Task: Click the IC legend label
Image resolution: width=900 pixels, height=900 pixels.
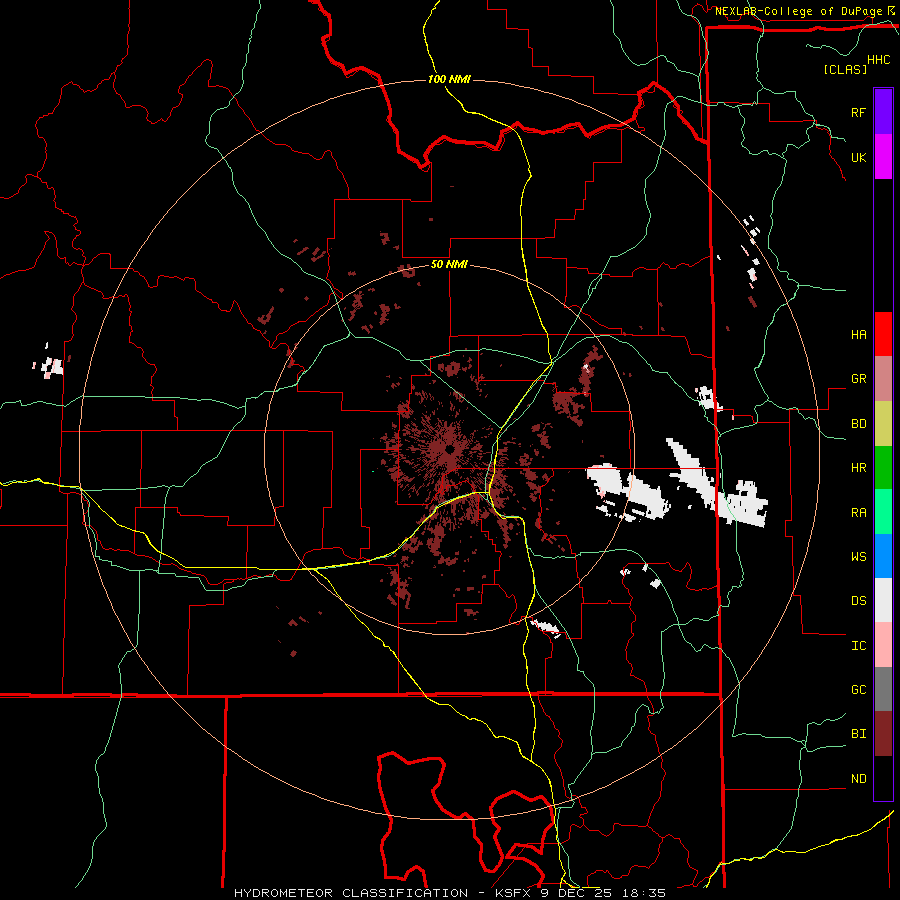Action: (x=858, y=646)
